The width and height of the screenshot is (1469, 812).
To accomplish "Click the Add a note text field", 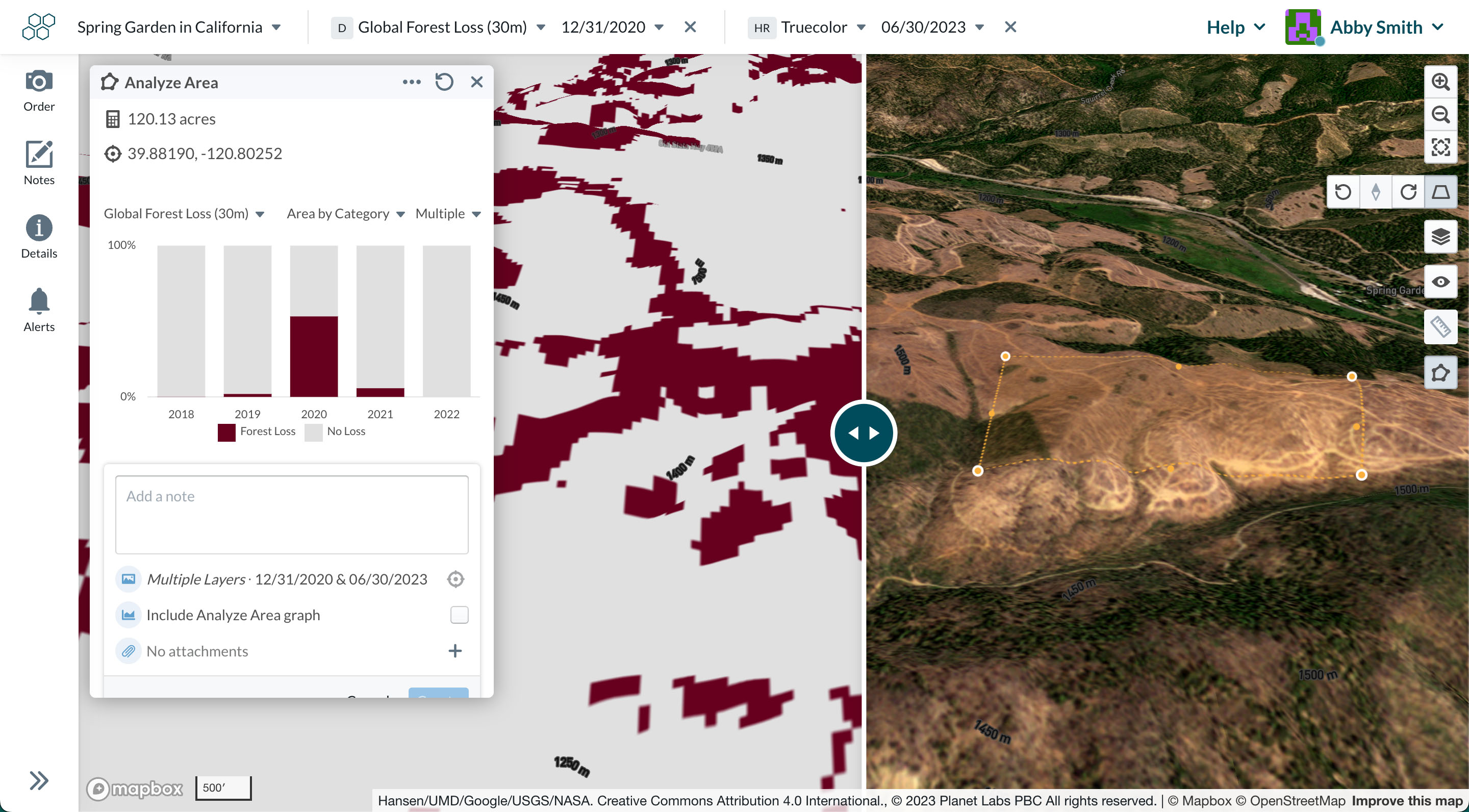I will pyautogui.click(x=291, y=514).
